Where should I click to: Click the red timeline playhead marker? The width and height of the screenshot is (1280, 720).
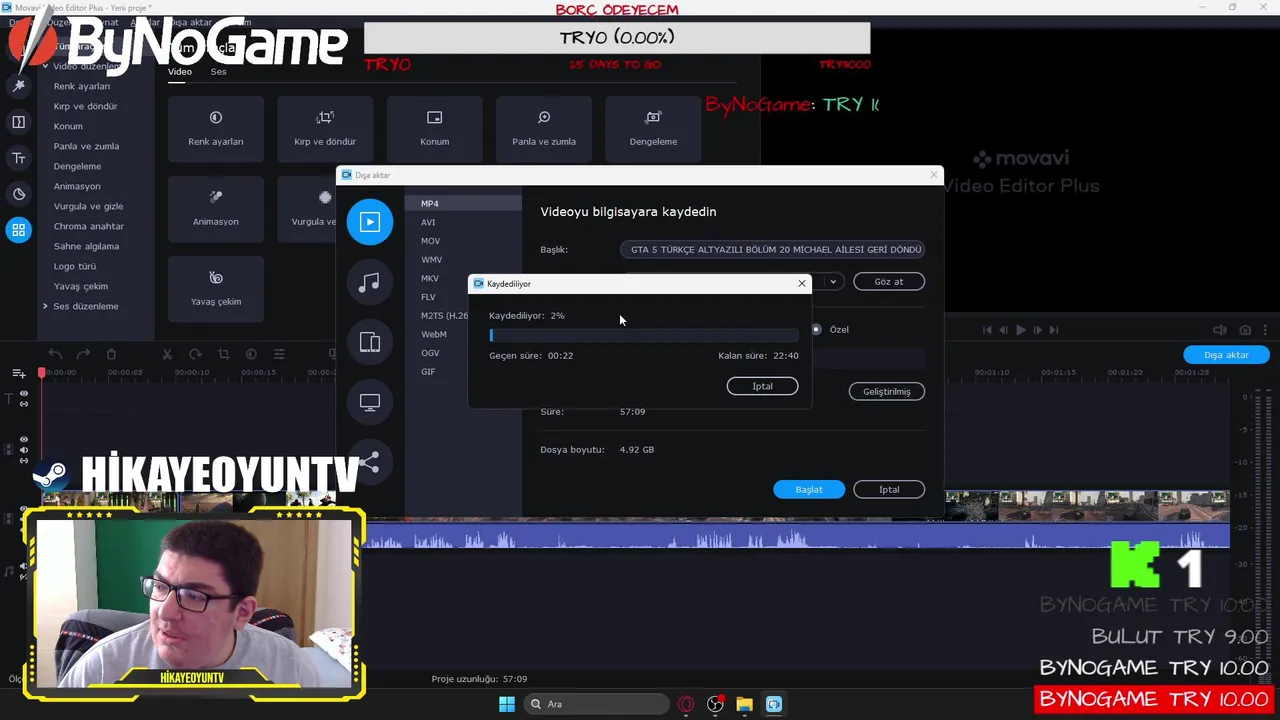pyautogui.click(x=42, y=373)
